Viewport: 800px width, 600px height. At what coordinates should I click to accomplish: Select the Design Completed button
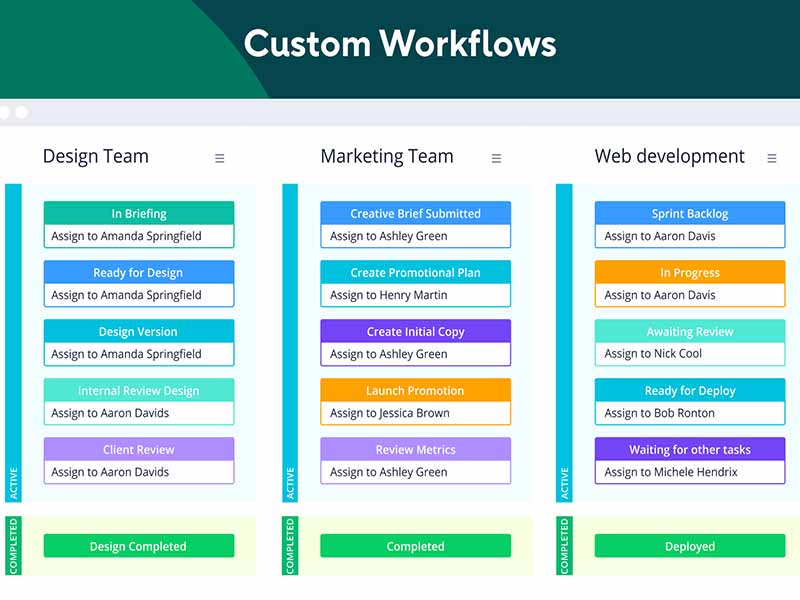pyautogui.click(x=139, y=546)
